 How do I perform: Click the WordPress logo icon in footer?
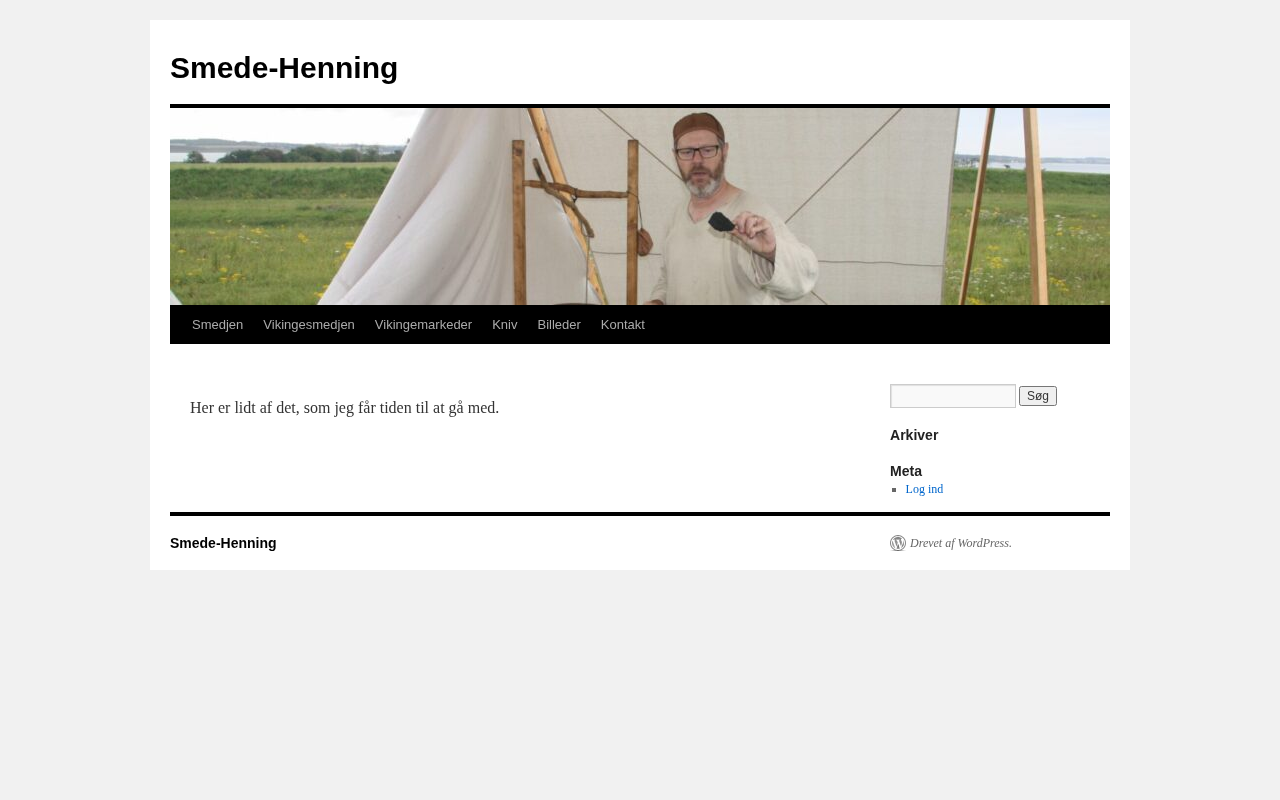click(x=898, y=543)
